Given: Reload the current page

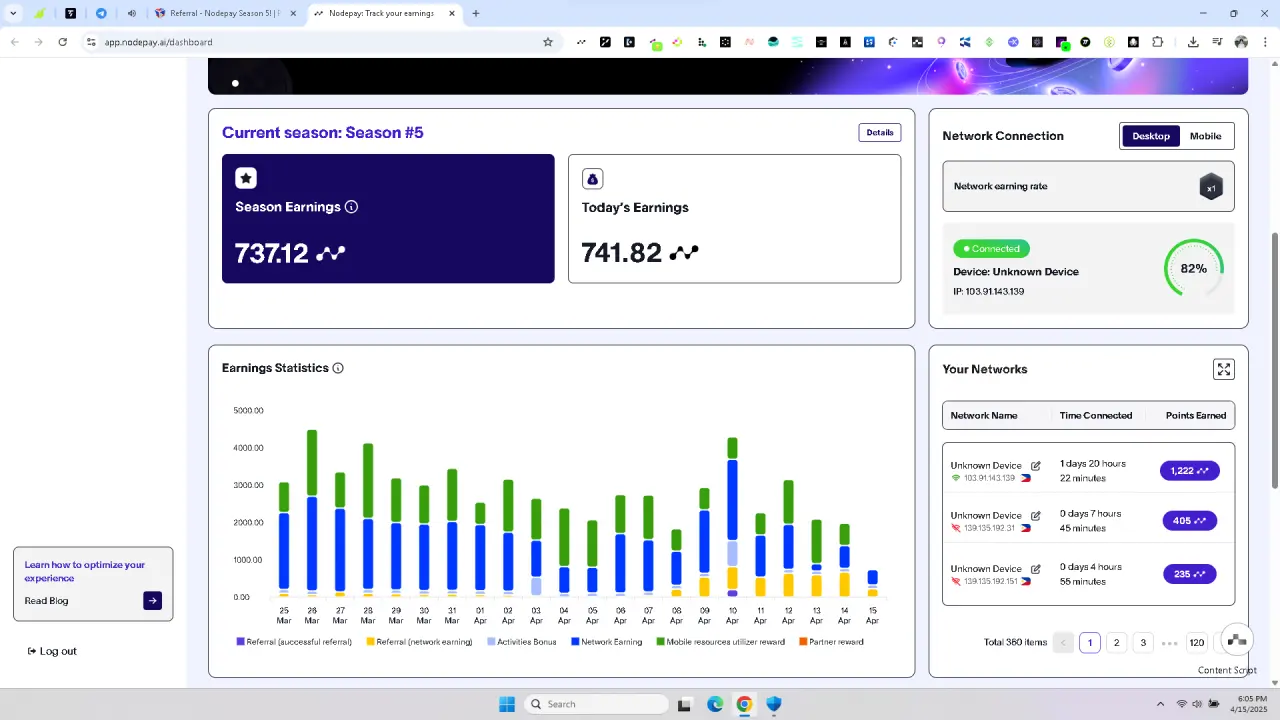Looking at the screenshot, I should point(63,42).
